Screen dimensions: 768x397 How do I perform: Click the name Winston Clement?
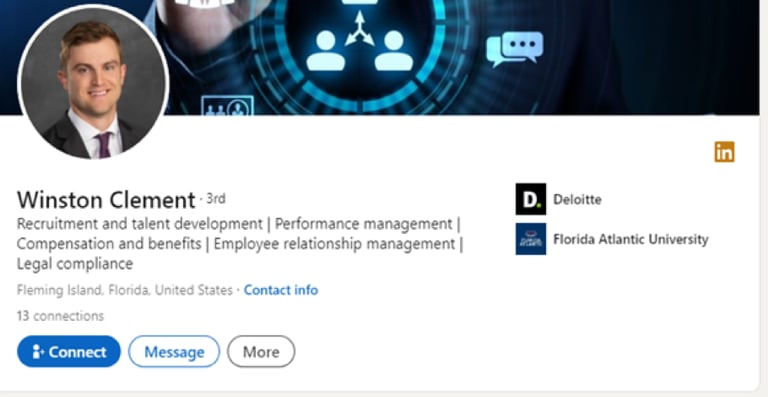click(x=106, y=200)
